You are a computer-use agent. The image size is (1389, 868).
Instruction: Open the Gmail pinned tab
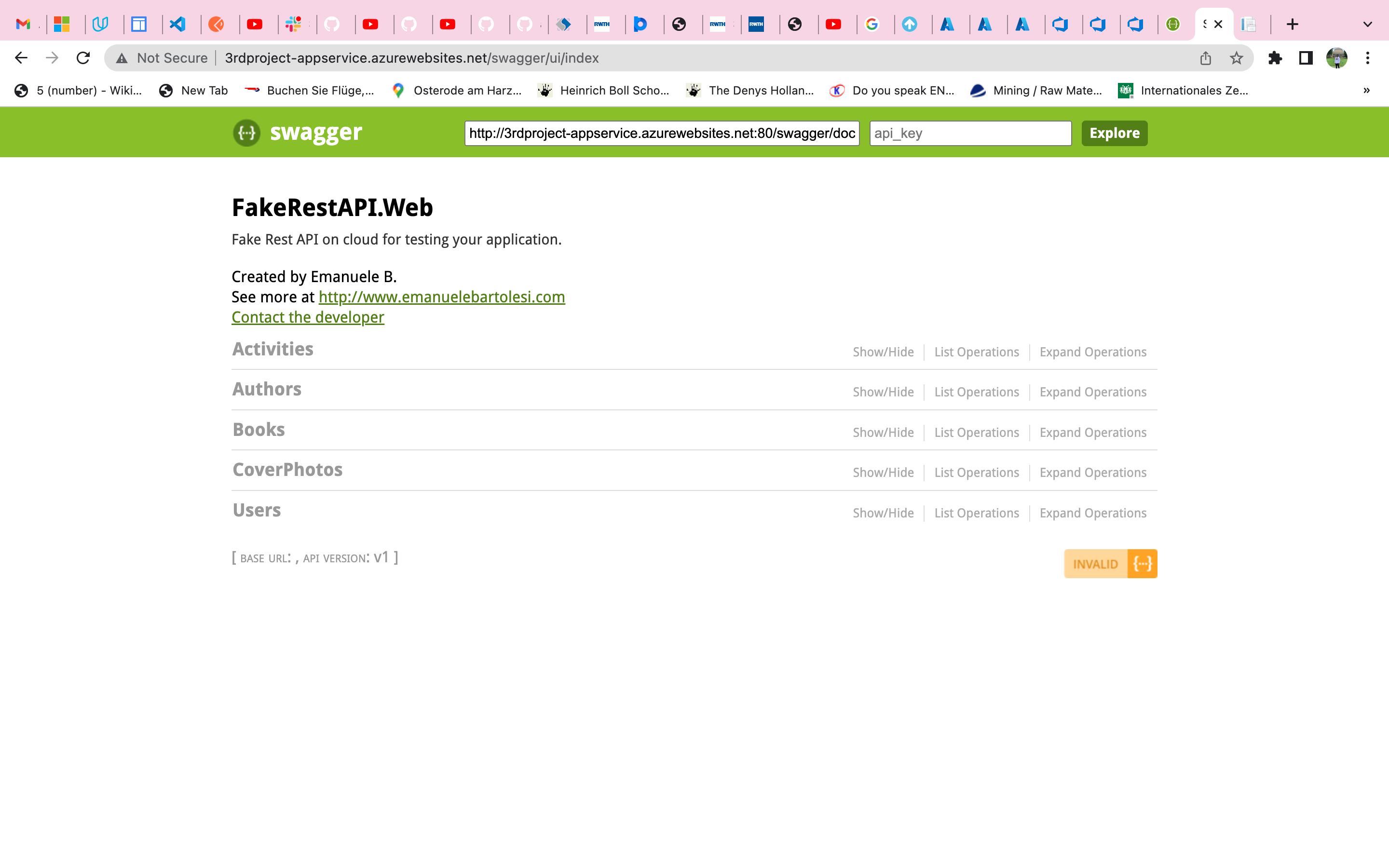pos(24,24)
